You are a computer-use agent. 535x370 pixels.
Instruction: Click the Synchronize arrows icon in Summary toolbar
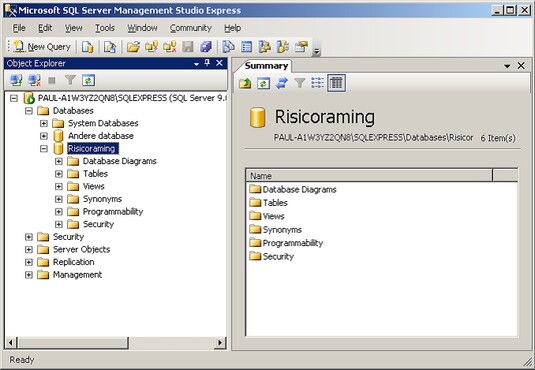282,83
